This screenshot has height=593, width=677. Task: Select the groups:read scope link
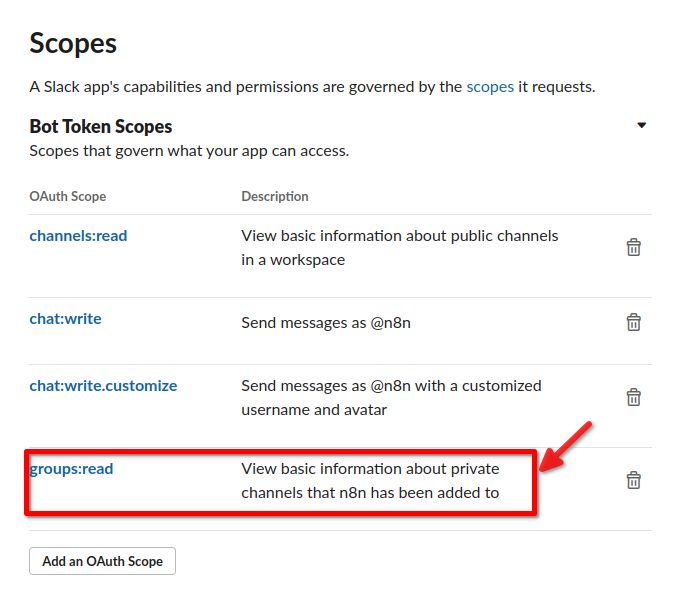pyautogui.click(x=71, y=468)
